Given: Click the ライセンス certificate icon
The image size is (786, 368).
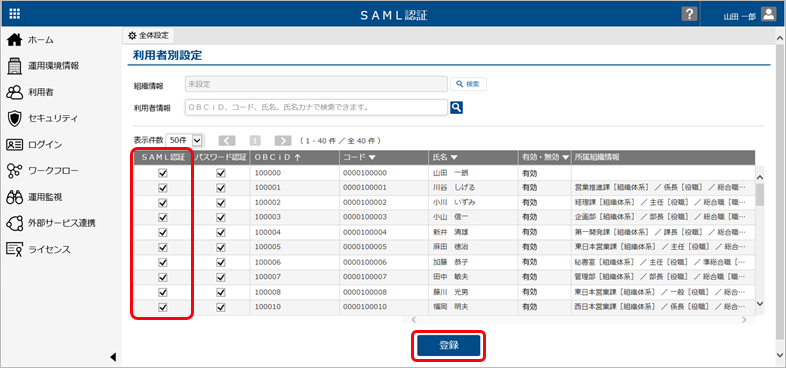Looking at the screenshot, I should coord(15,249).
